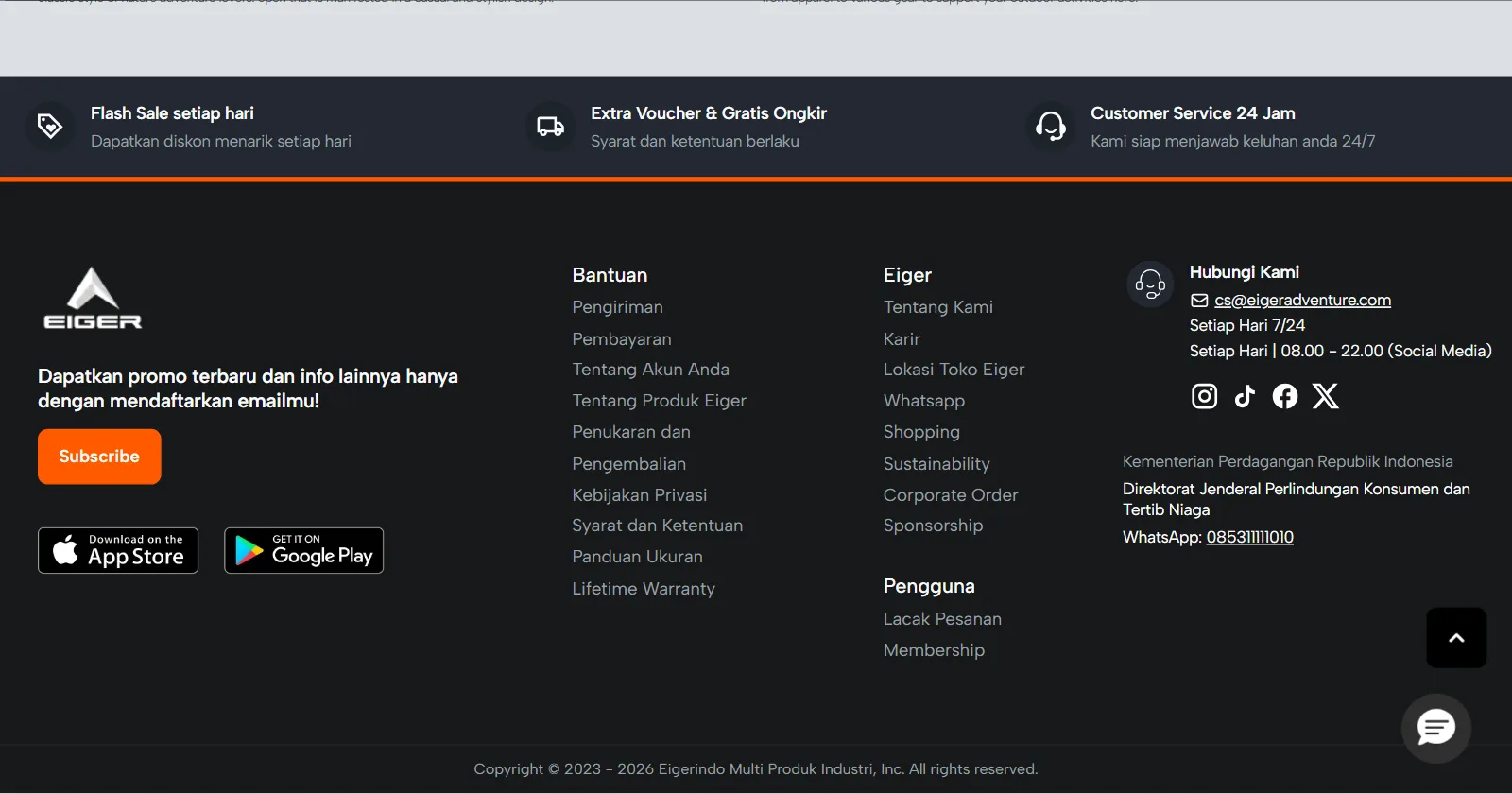Go to Pembayaran information

coord(622,338)
